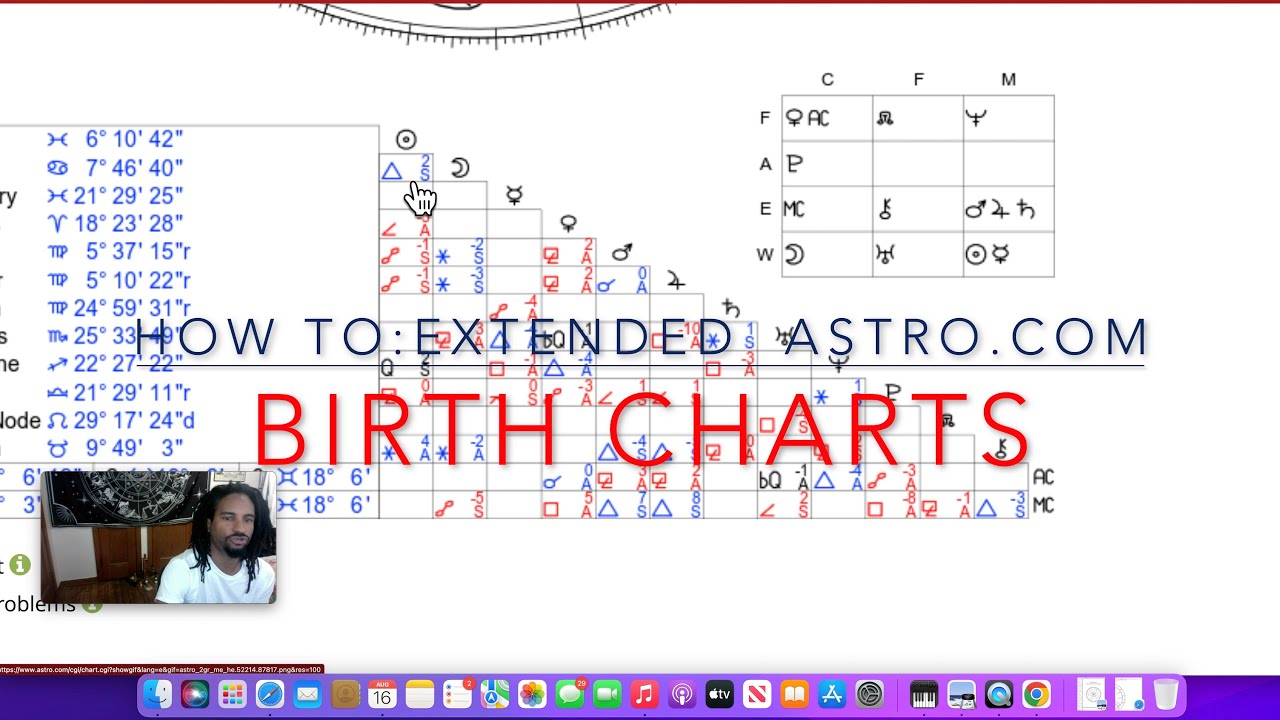1280x720 pixels.
Task: Click the Sun Mercury water-mutable cell
Action: pyautogui.click(x=1008, y=255)
